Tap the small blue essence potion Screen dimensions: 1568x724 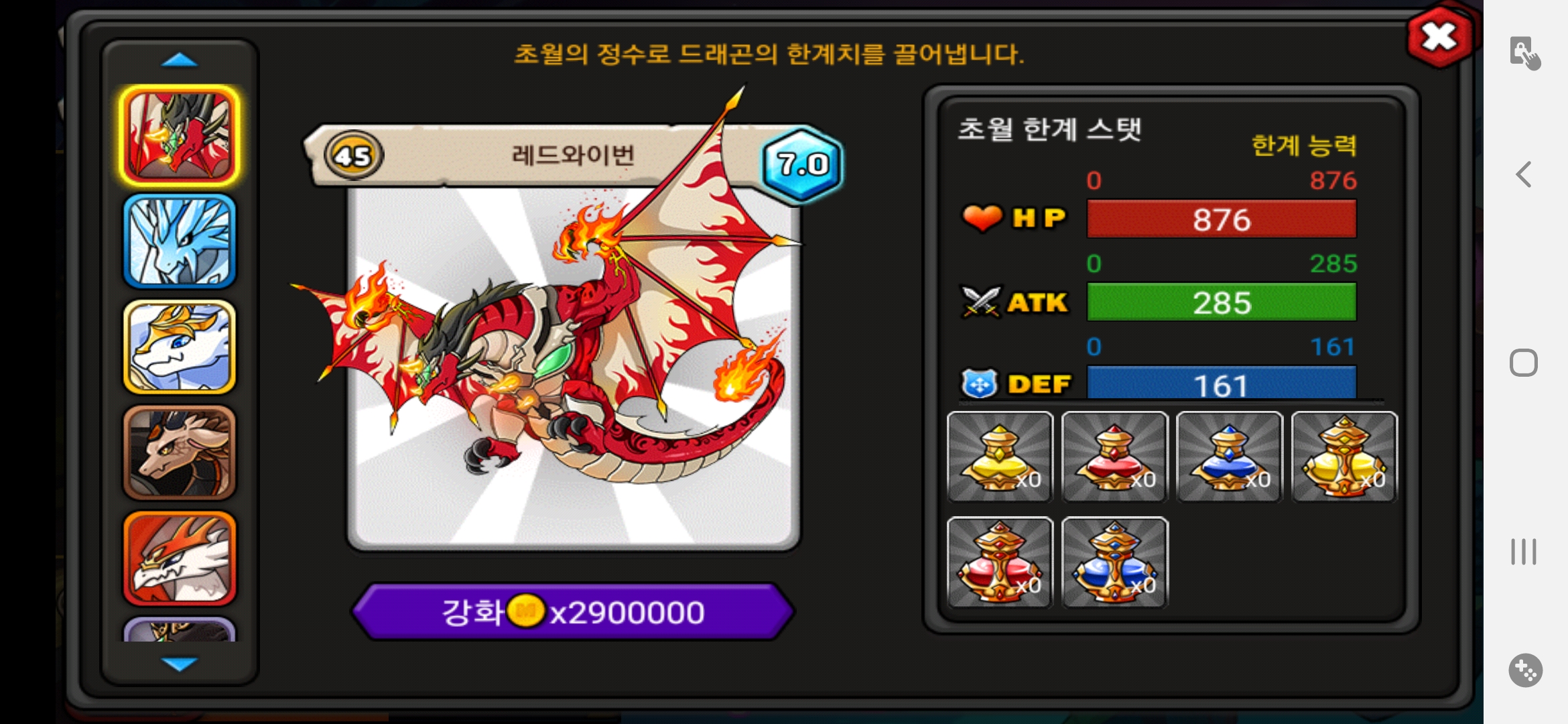point(1230,457)
